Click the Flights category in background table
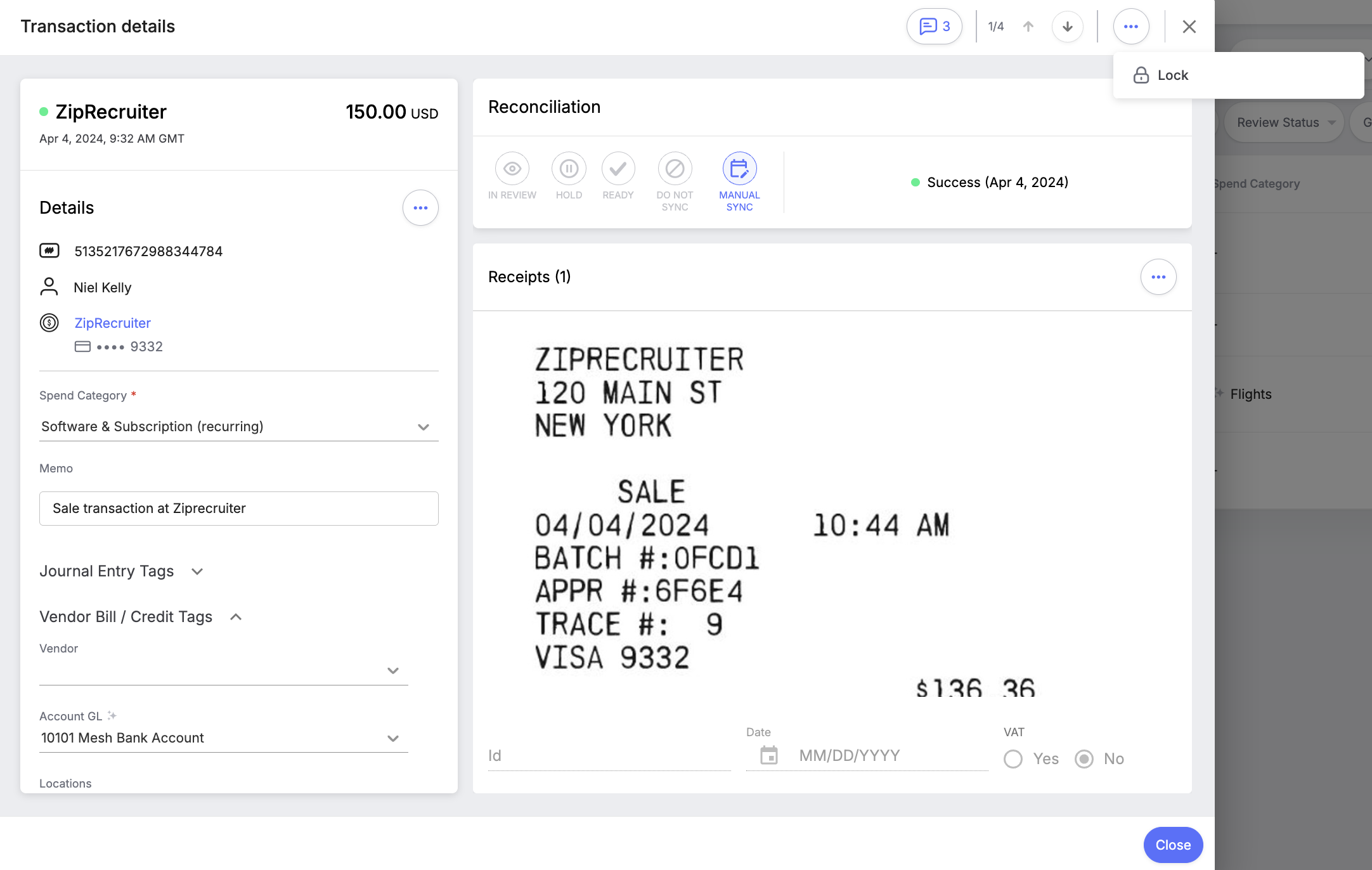Image resolution: width=1372 pixels, height=870 pixels. tap(1250, 394)
